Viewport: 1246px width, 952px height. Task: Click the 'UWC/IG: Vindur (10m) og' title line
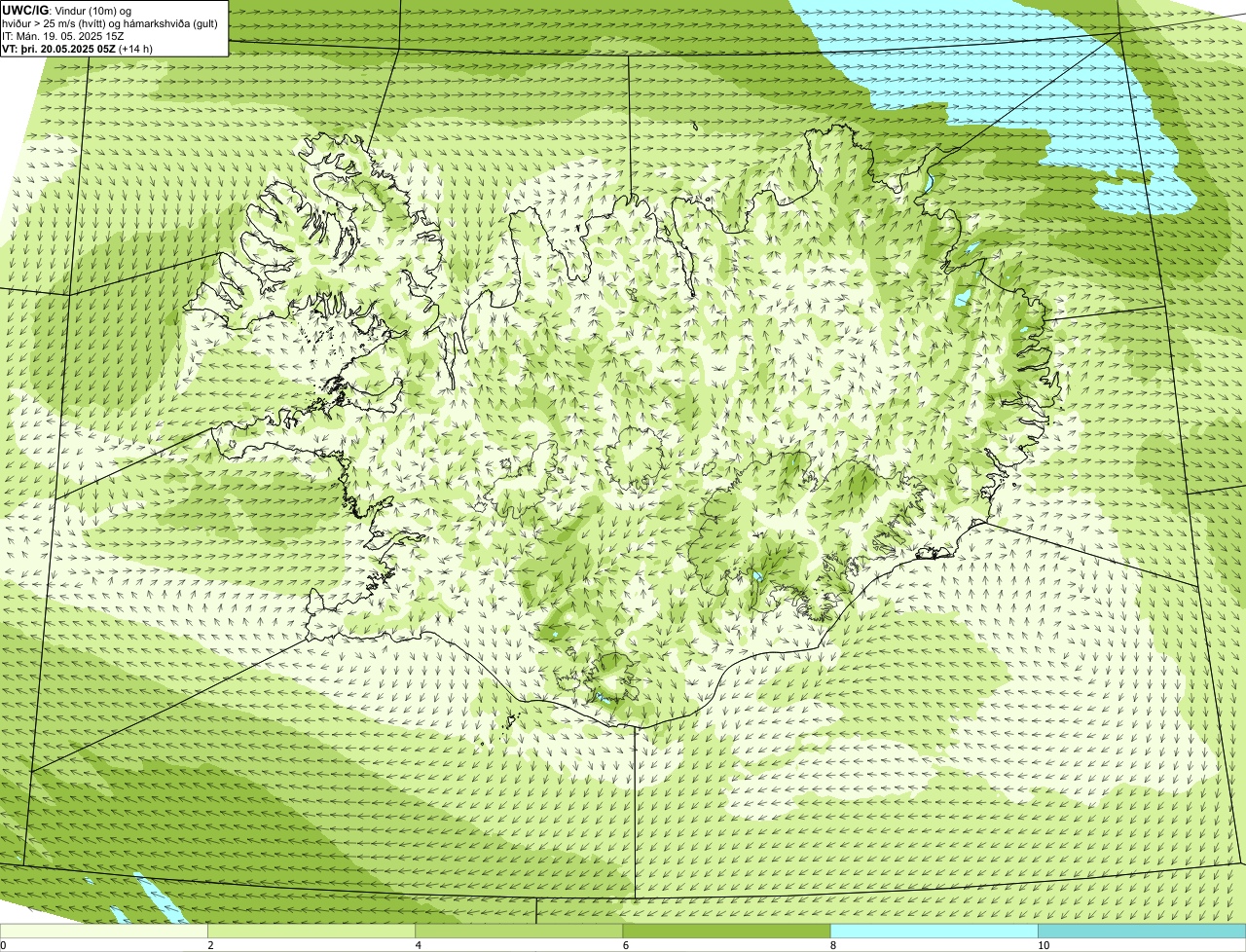(x=67, y=10)
